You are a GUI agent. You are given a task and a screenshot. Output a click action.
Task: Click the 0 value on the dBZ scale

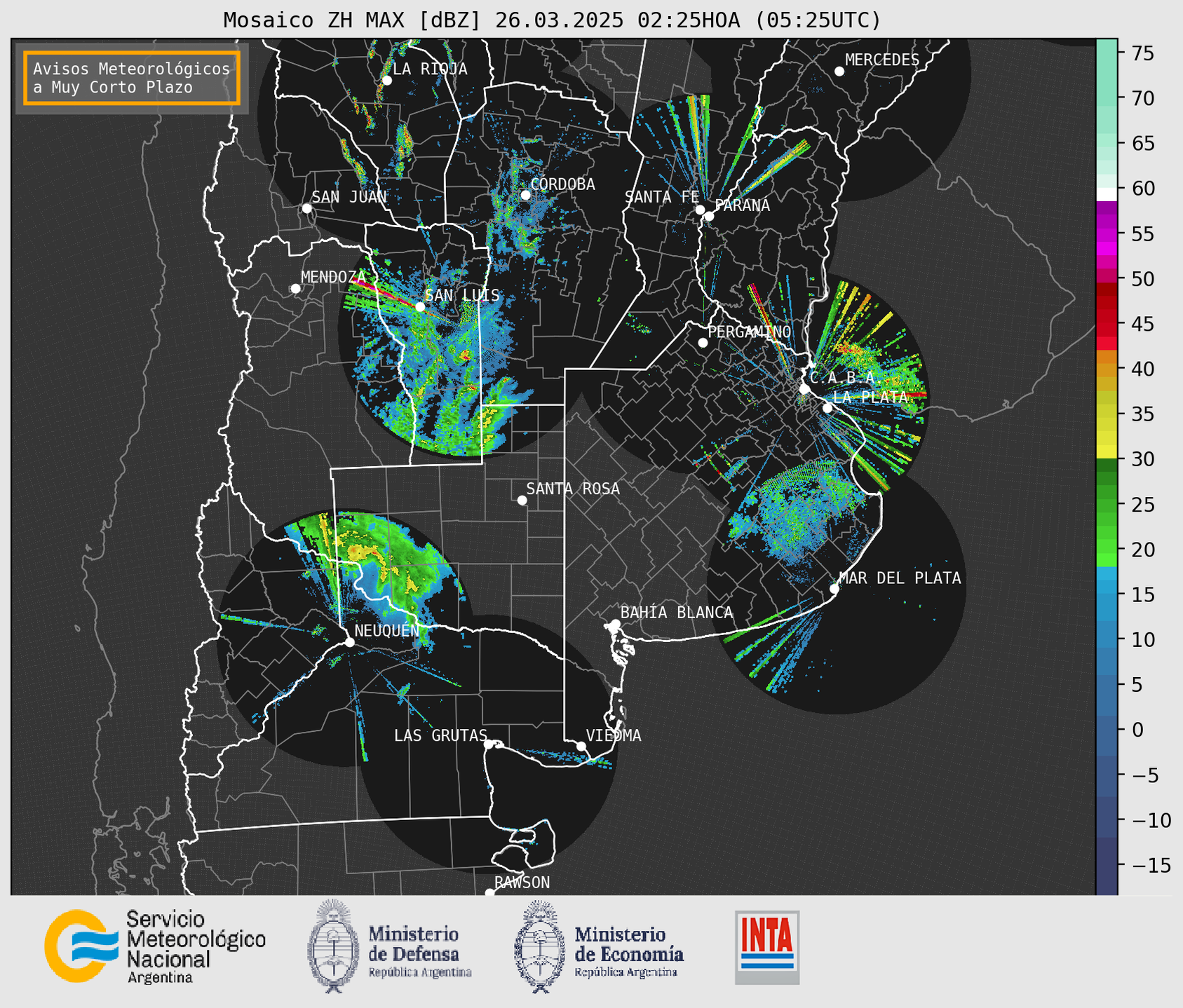(x=1138, y=730)
